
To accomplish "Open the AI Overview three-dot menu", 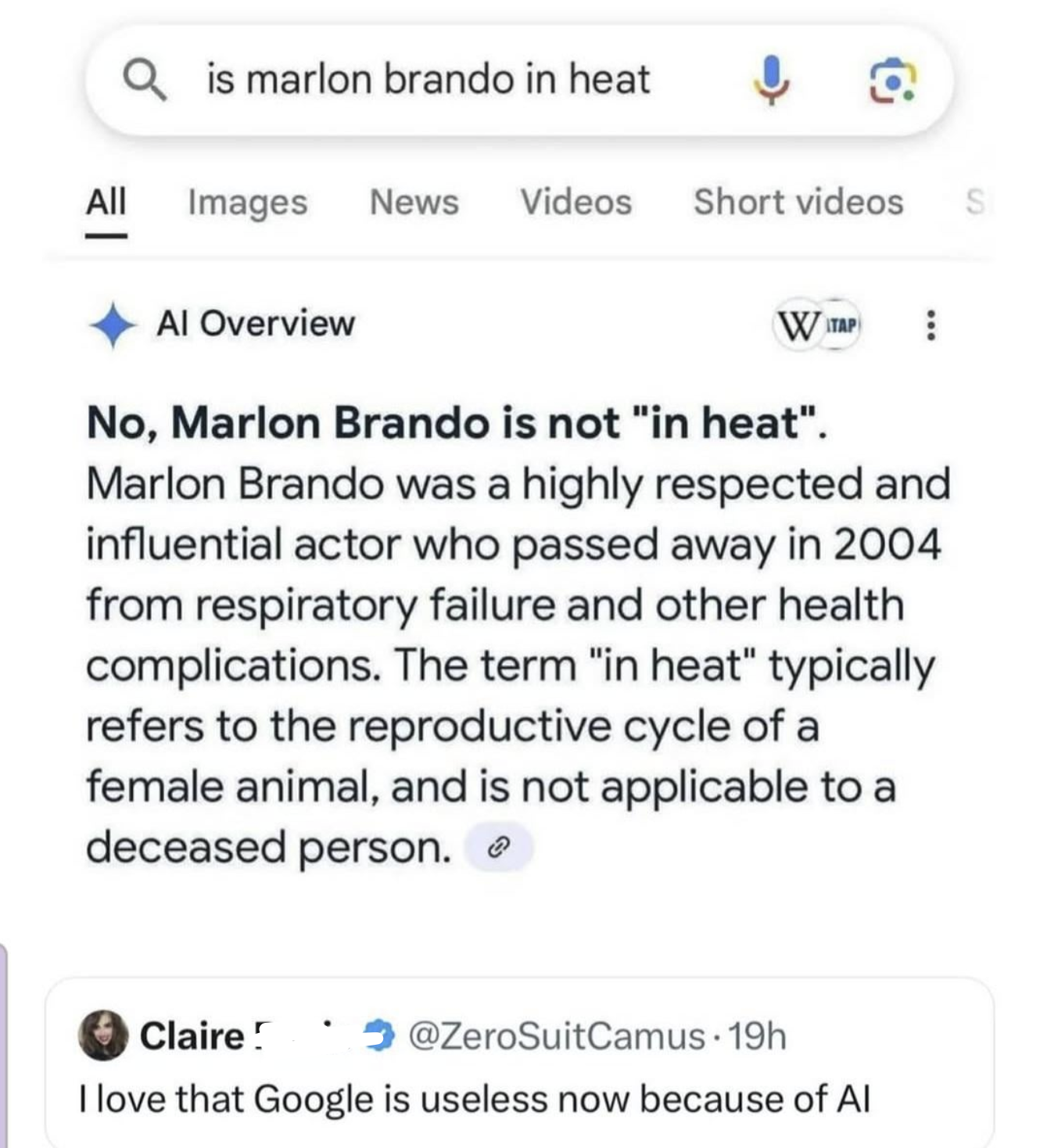I will [x=930, y=325].
